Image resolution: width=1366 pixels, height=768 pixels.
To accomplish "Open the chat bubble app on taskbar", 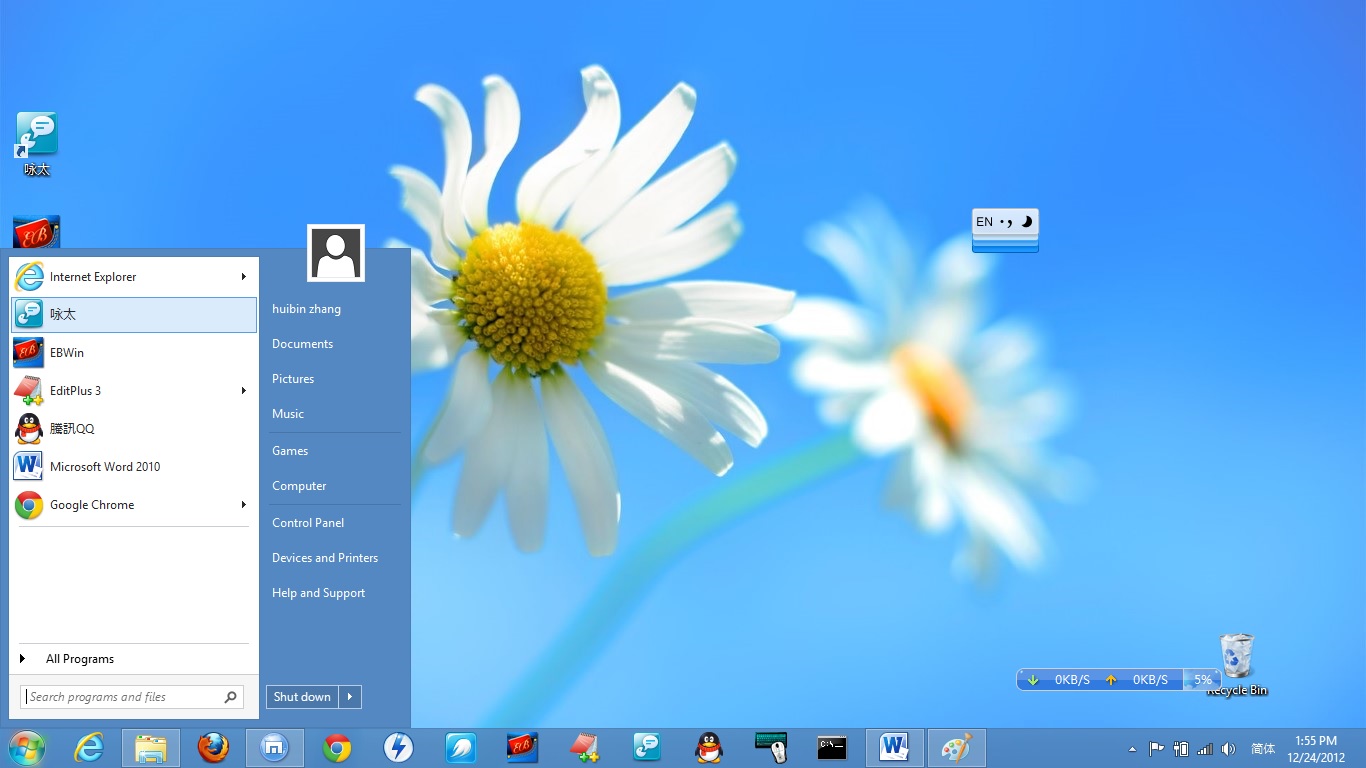I will [647, 748].
